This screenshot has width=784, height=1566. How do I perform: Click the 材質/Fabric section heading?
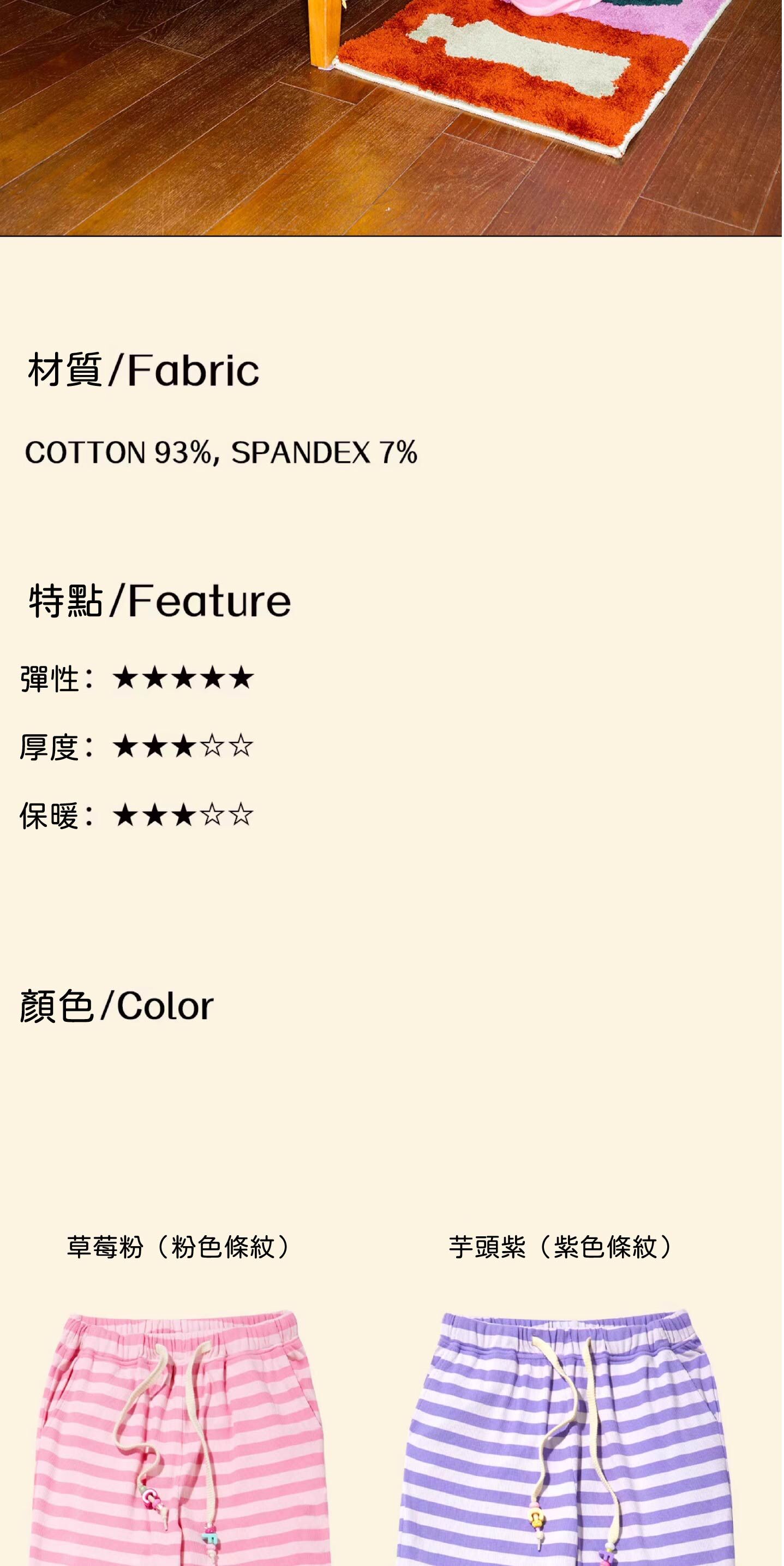pos(143,370)
